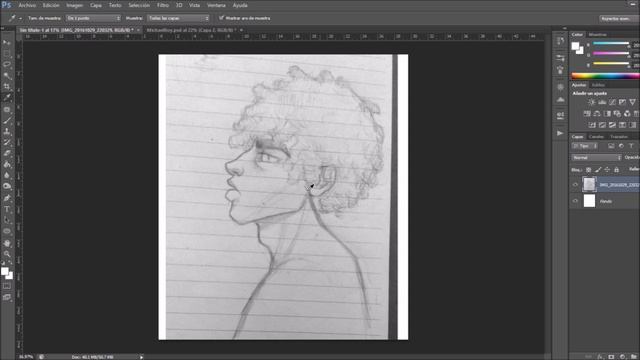Open 'Tam. de muestra' dropdown
The image size is (640, 360).
pyautogui.click(x=93, y=18)
